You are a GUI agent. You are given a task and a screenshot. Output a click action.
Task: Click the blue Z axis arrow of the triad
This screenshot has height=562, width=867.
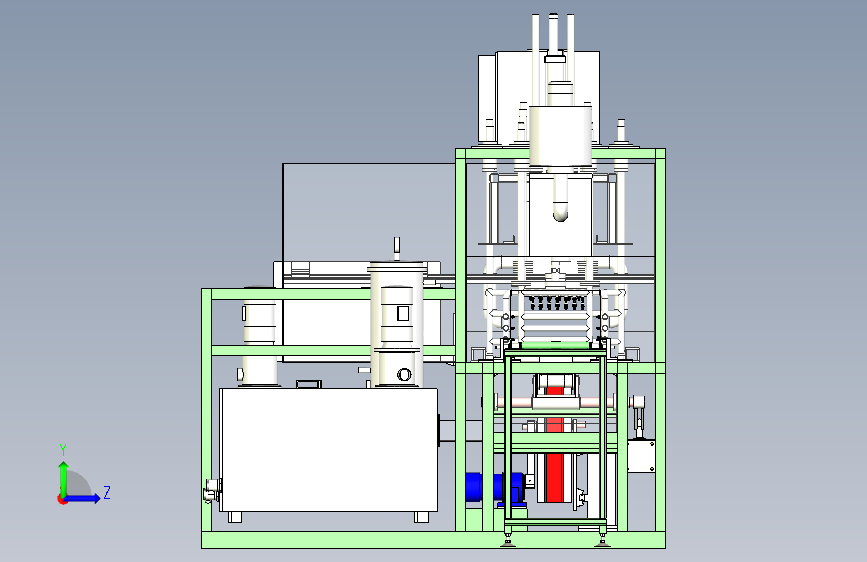[x=83, y=498]
